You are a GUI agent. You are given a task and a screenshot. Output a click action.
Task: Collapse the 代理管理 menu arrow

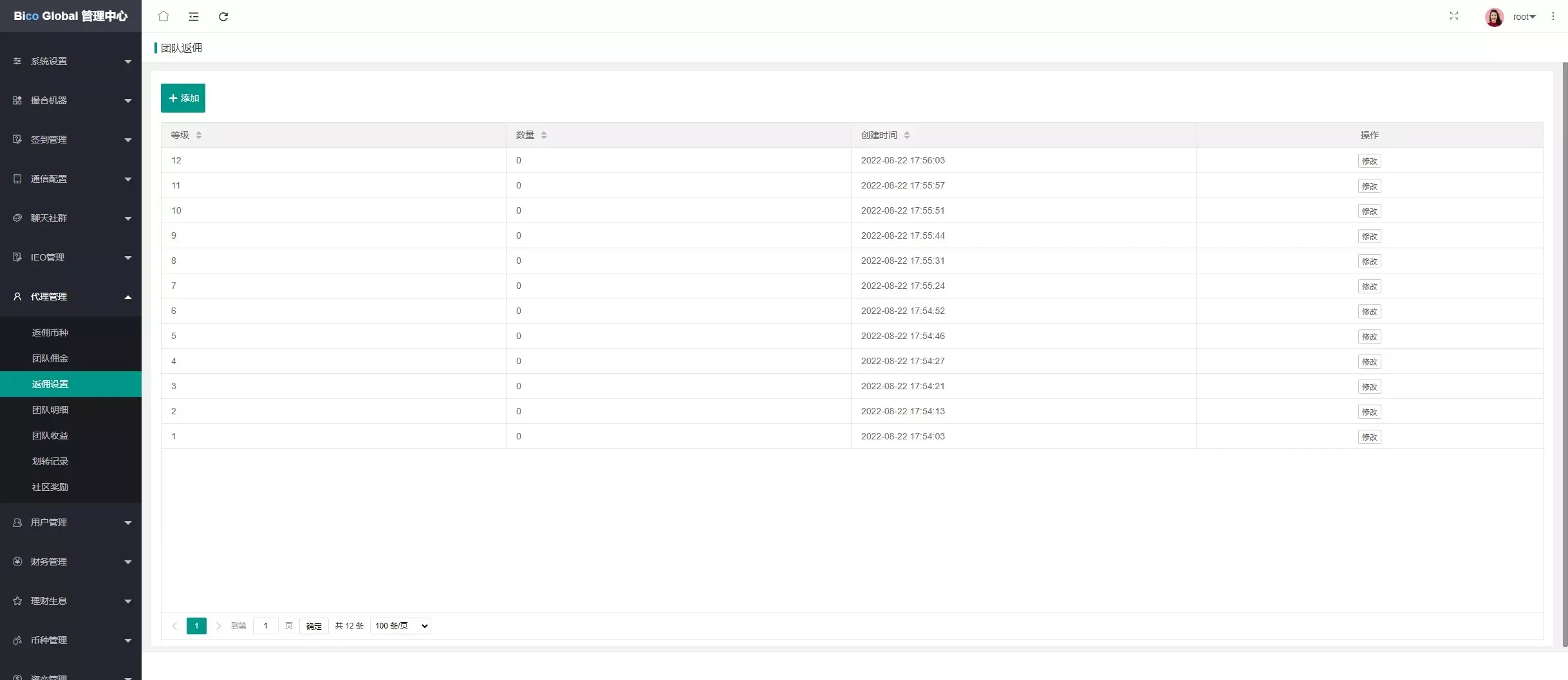[x=128, y=297]
